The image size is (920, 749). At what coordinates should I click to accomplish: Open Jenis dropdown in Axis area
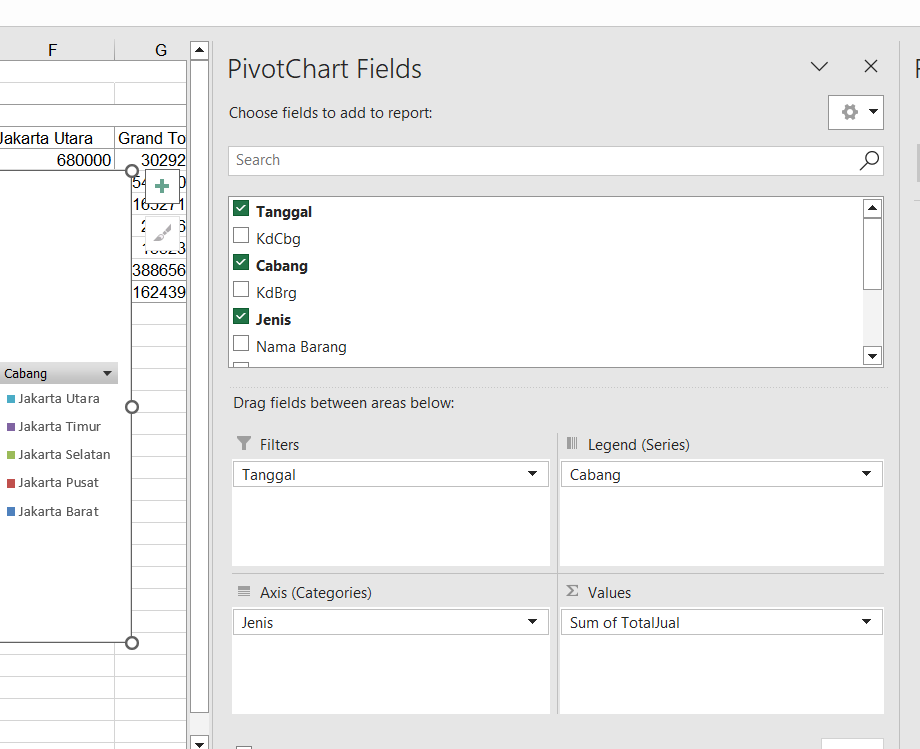click(x=532, y=623)
